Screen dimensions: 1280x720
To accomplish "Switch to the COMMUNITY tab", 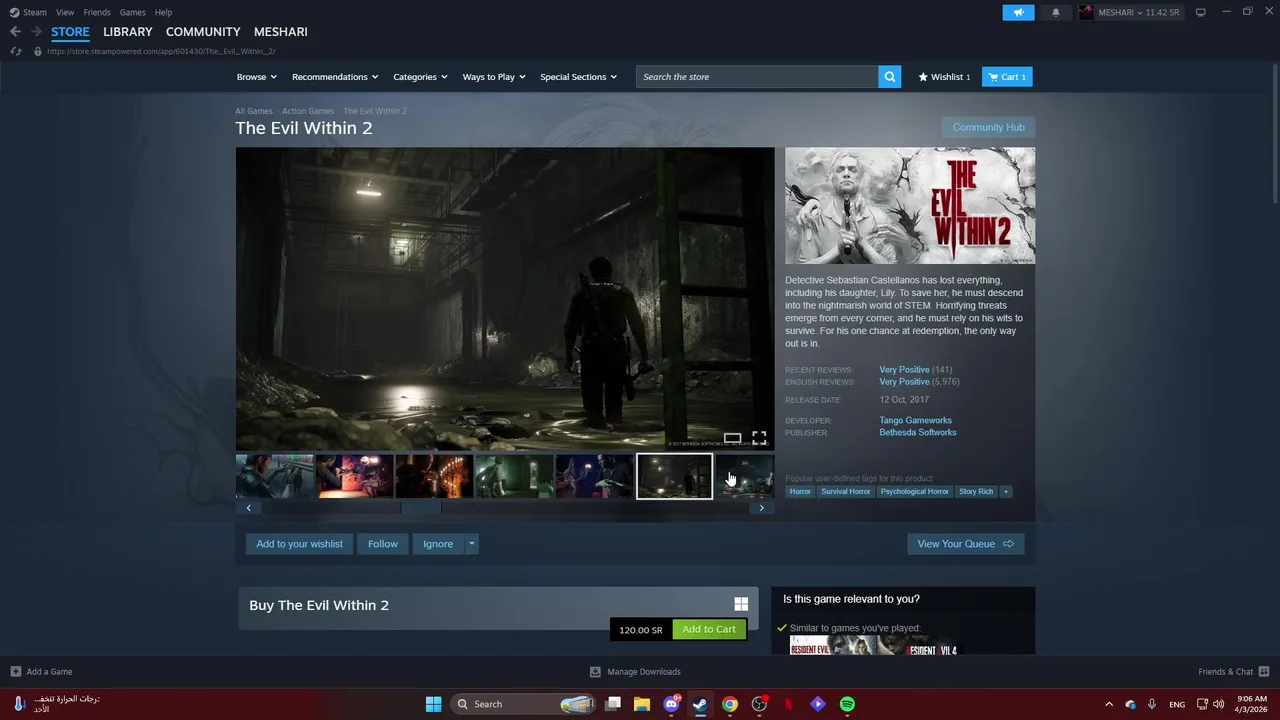I will click(x=203, y=32).
